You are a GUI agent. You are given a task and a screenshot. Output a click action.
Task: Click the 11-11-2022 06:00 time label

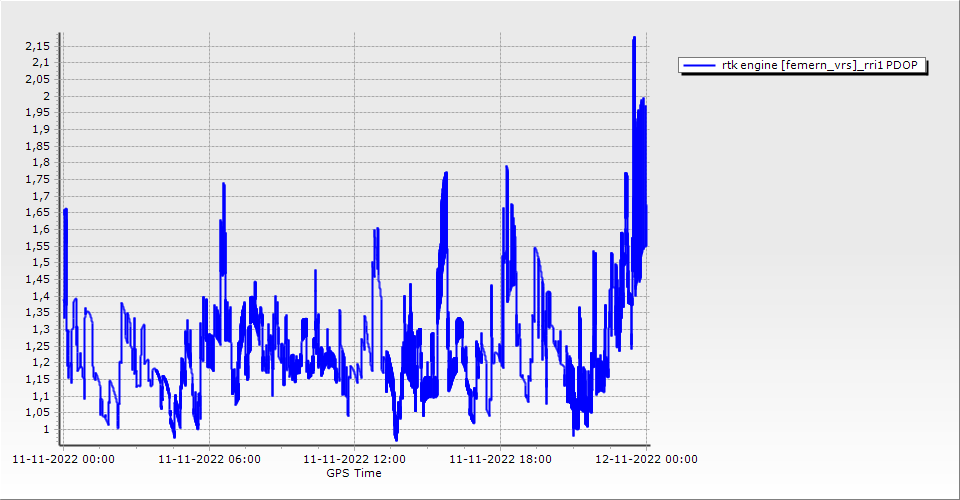(209, 460)
